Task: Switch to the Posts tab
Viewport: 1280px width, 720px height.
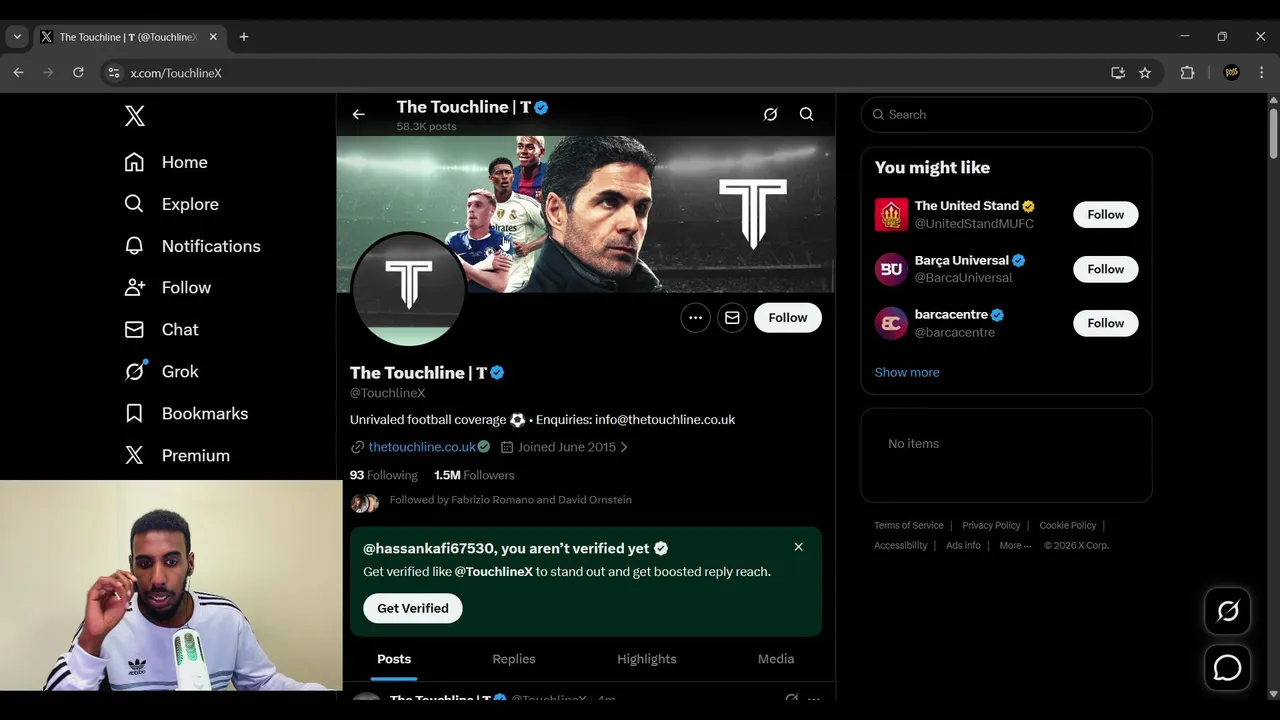Action: pos(394,659)
